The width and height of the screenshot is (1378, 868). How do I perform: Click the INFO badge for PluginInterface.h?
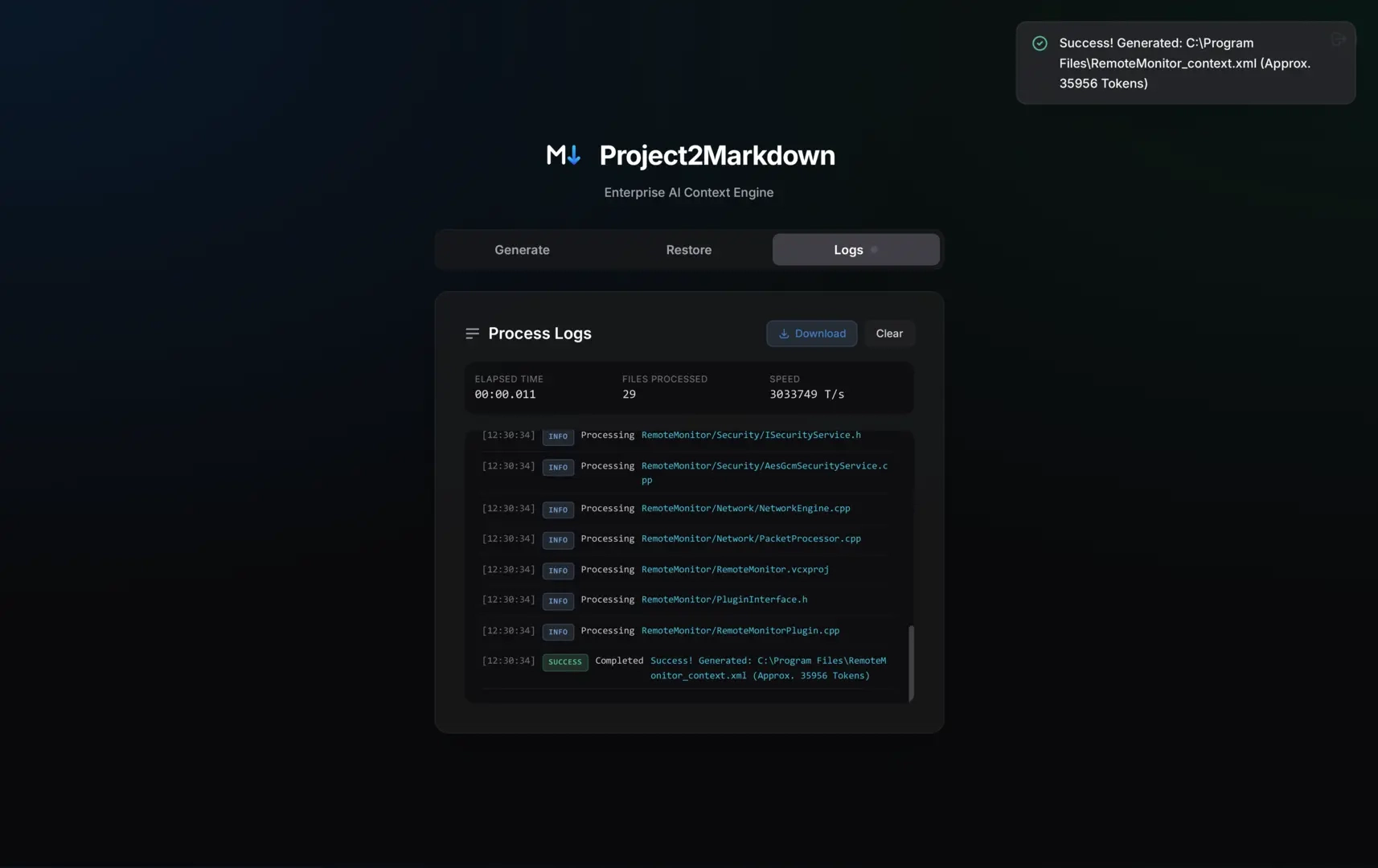coord(558,601)
